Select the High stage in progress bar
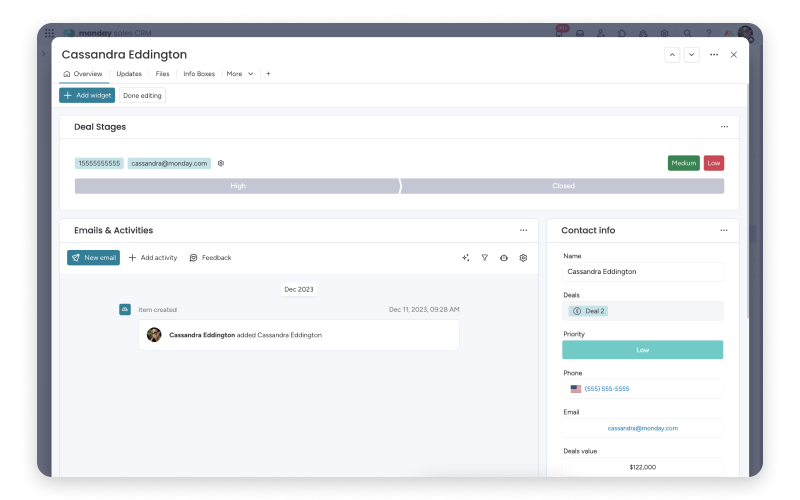This screenshot has height=500, width=800. click(238, 186)
